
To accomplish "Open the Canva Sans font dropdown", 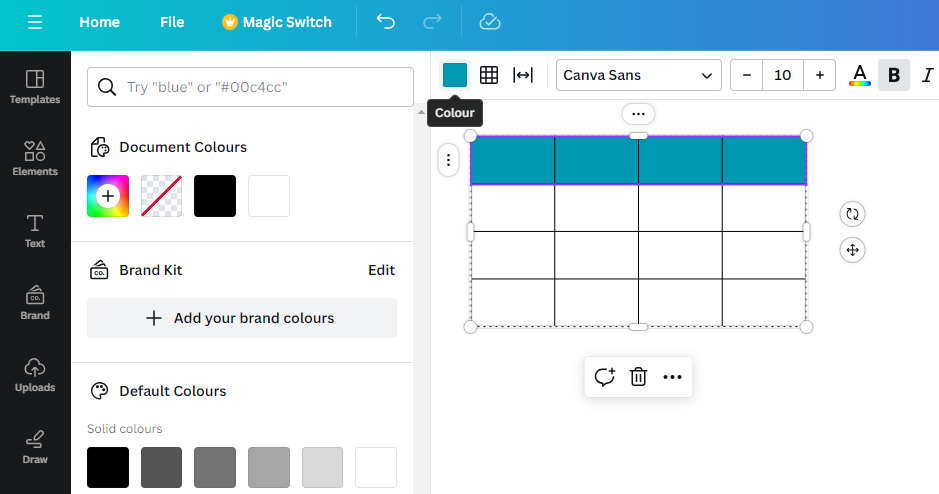I will (638, 75).
